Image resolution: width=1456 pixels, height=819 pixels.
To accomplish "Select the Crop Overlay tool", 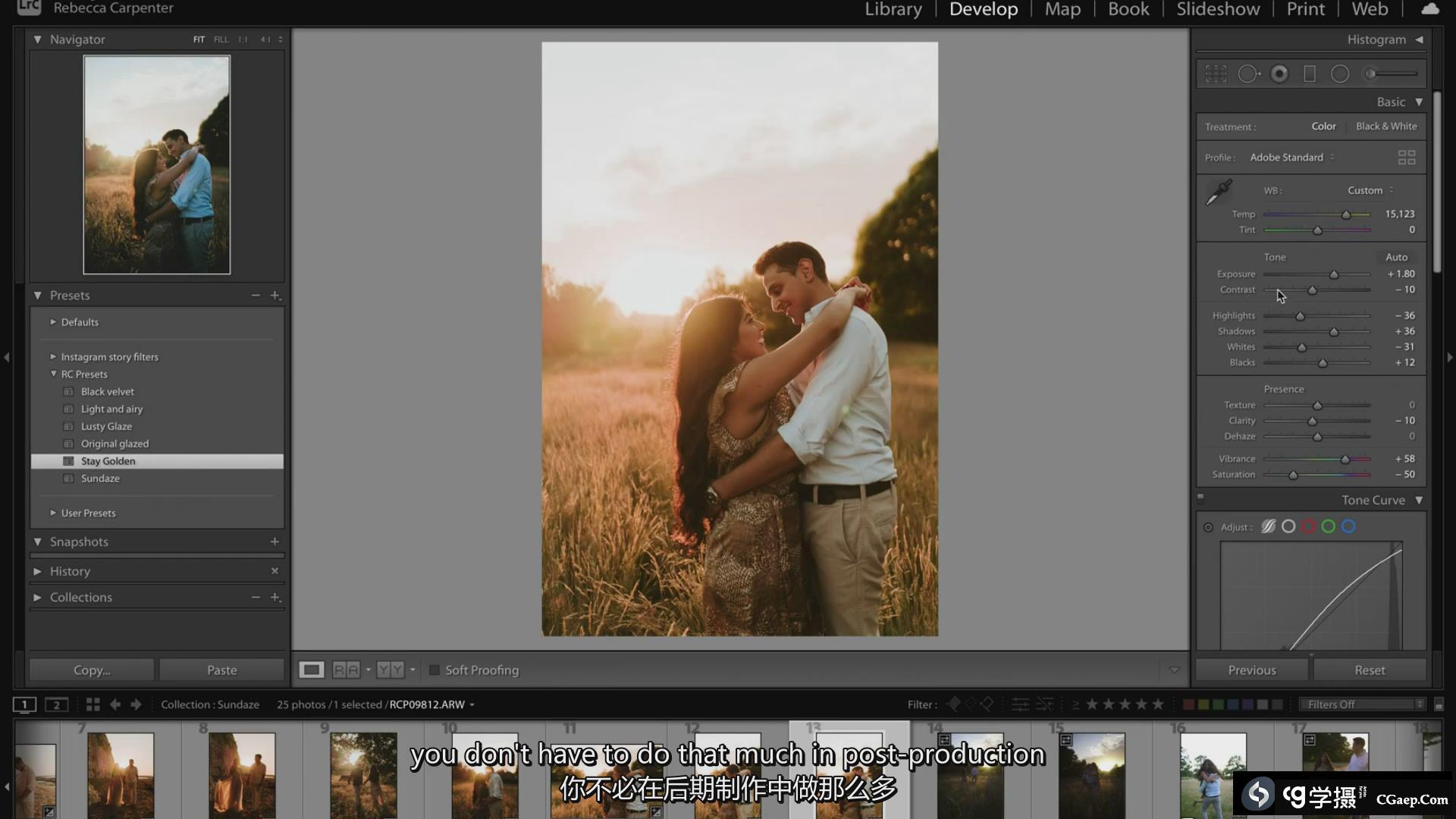I will pyautogui.click(x=1216, y=74).
